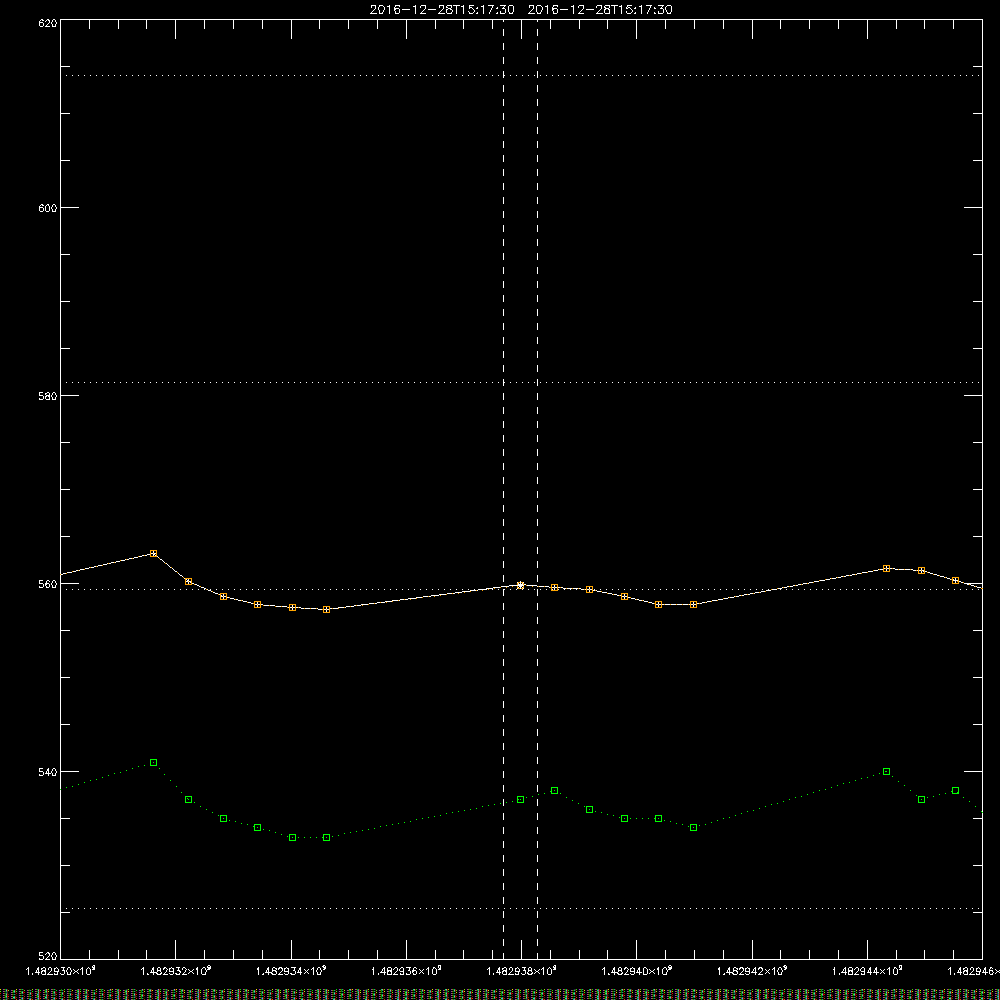
Task: Select the 580 y-axis label
Action: pyautogui.click(x=48, y=395)
